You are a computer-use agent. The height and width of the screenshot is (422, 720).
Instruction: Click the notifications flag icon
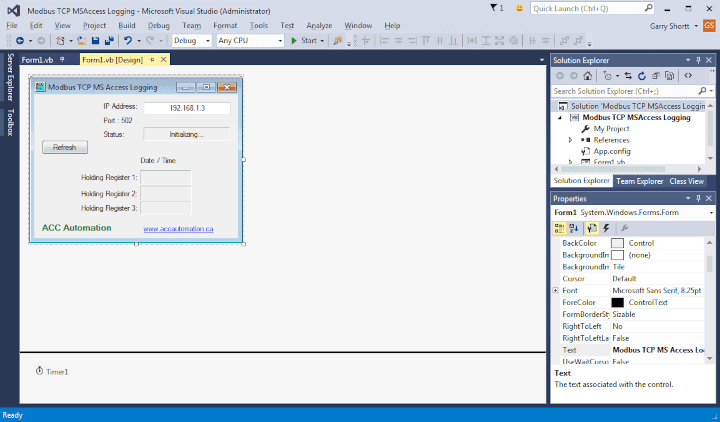494,8
